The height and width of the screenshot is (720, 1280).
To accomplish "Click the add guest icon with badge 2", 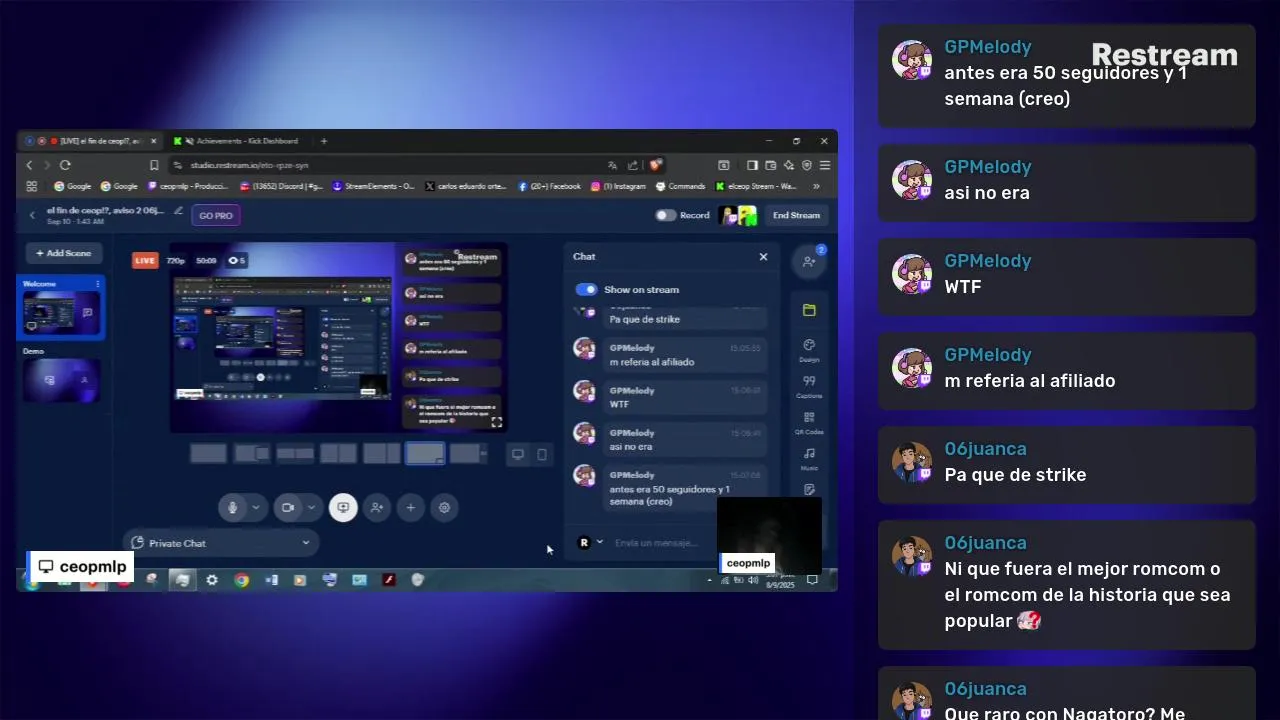I will pos(809,261).
